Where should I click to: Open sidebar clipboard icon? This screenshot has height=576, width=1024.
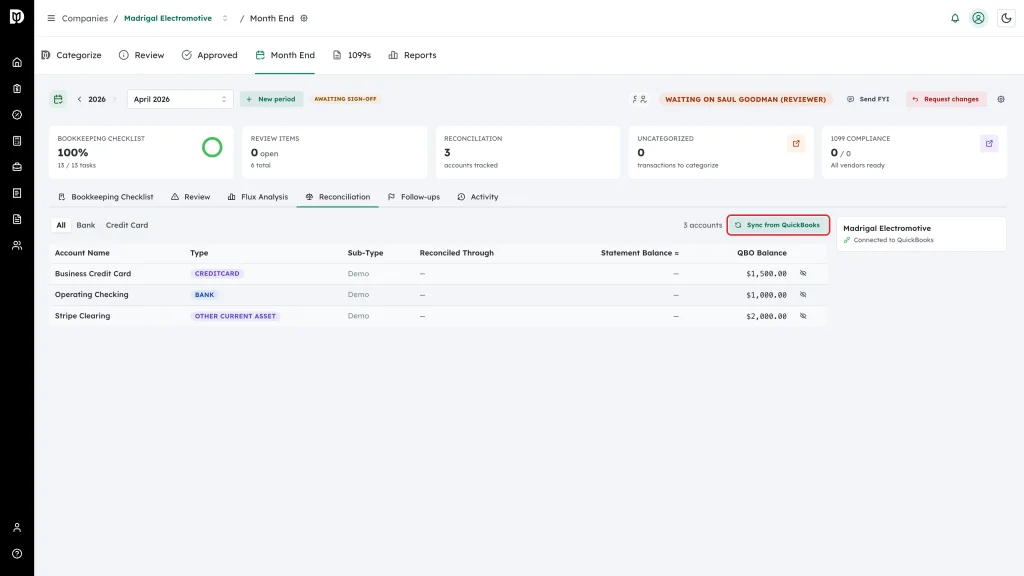[17, 89]
